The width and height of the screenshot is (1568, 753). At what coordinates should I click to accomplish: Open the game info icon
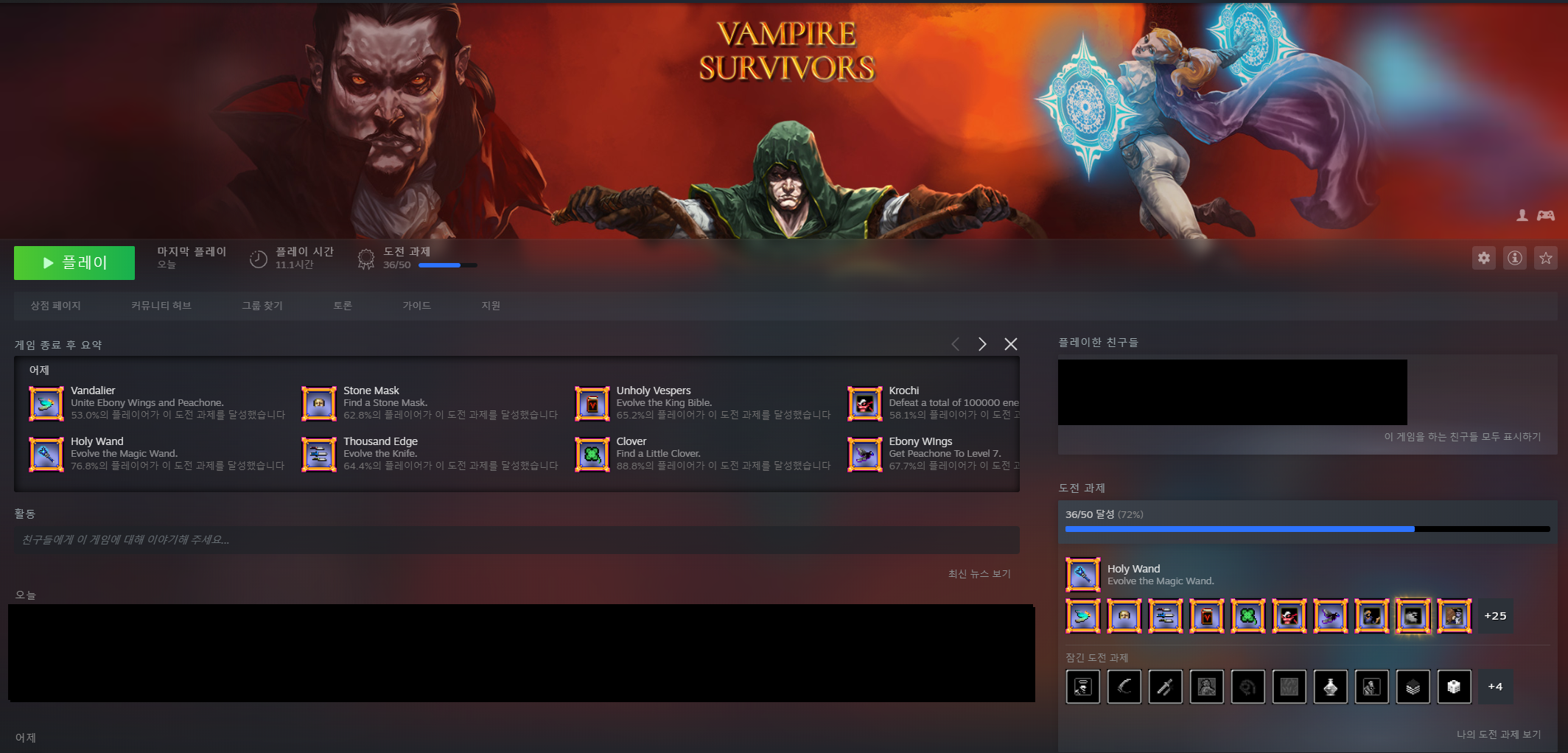1515,258
